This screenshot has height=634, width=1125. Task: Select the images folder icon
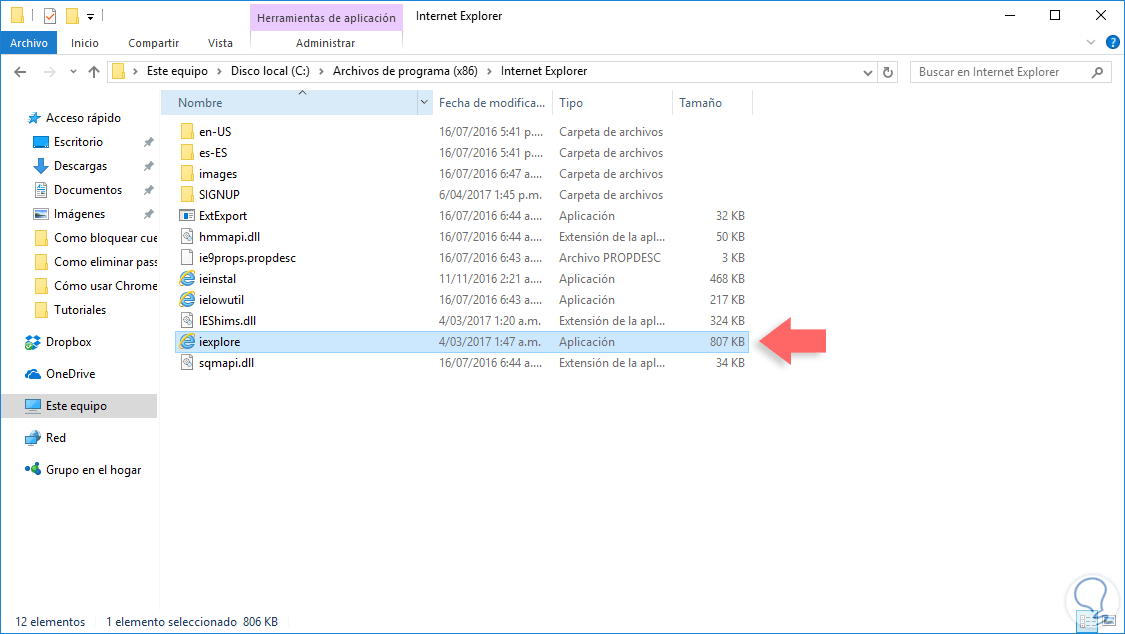pos(187,174)
